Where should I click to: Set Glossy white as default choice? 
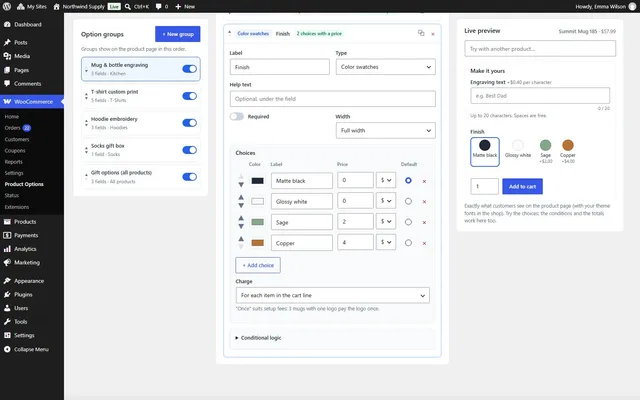[408, 201]
